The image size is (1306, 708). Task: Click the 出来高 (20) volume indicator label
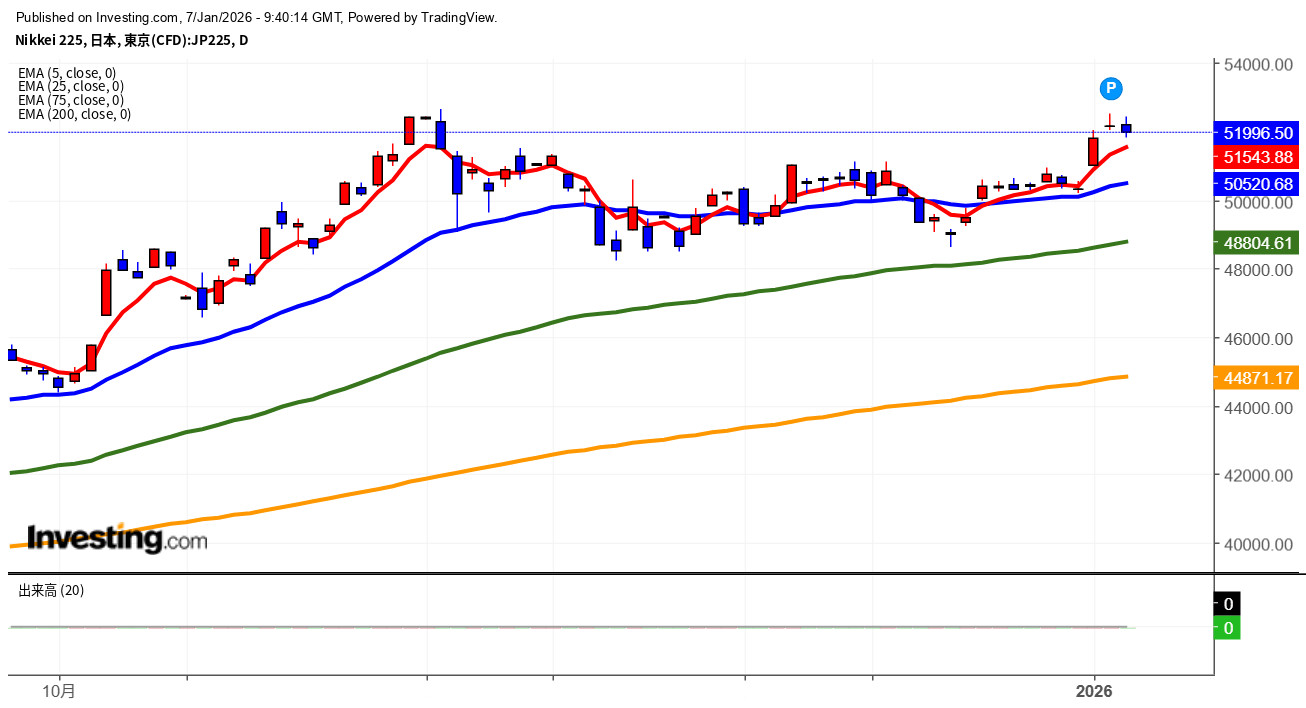pos(51,590)
